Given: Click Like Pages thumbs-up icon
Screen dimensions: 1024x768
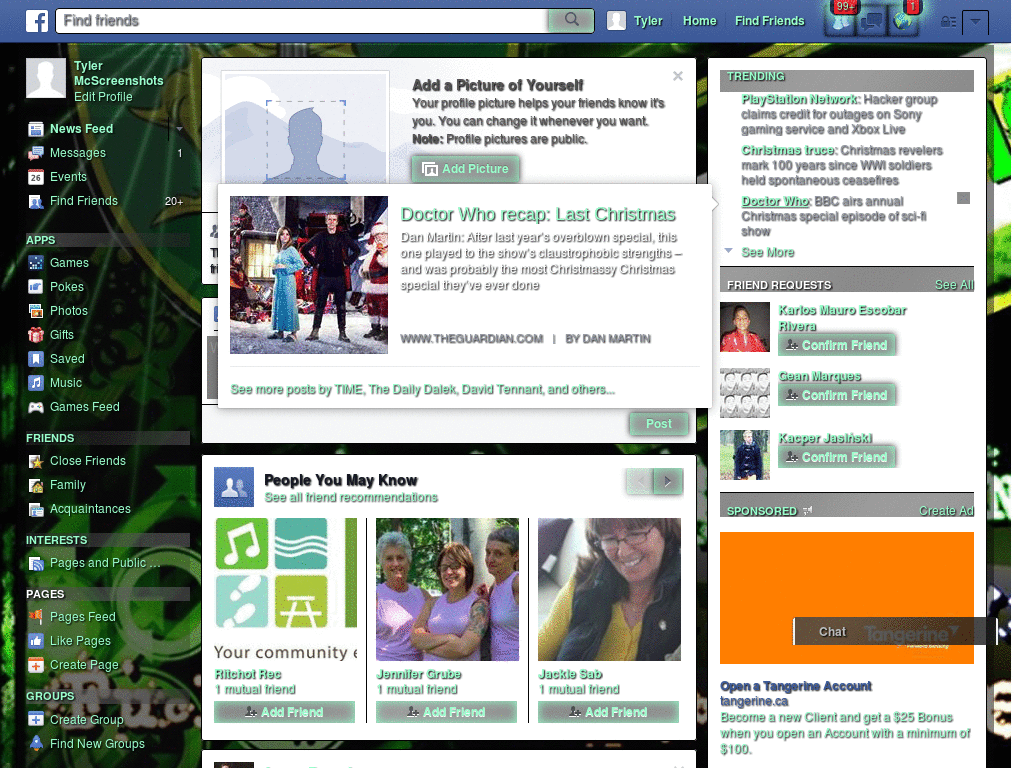Looking at the screenshot, I should [36, 641].
